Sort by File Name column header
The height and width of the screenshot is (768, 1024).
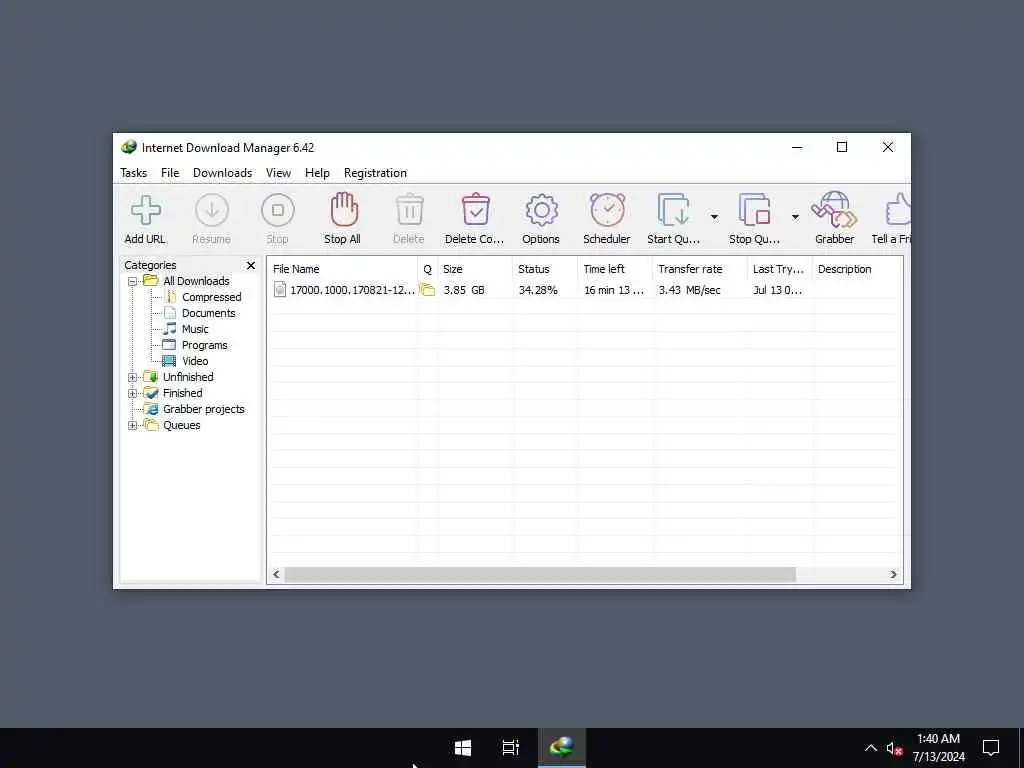click(x=342, y=269)
